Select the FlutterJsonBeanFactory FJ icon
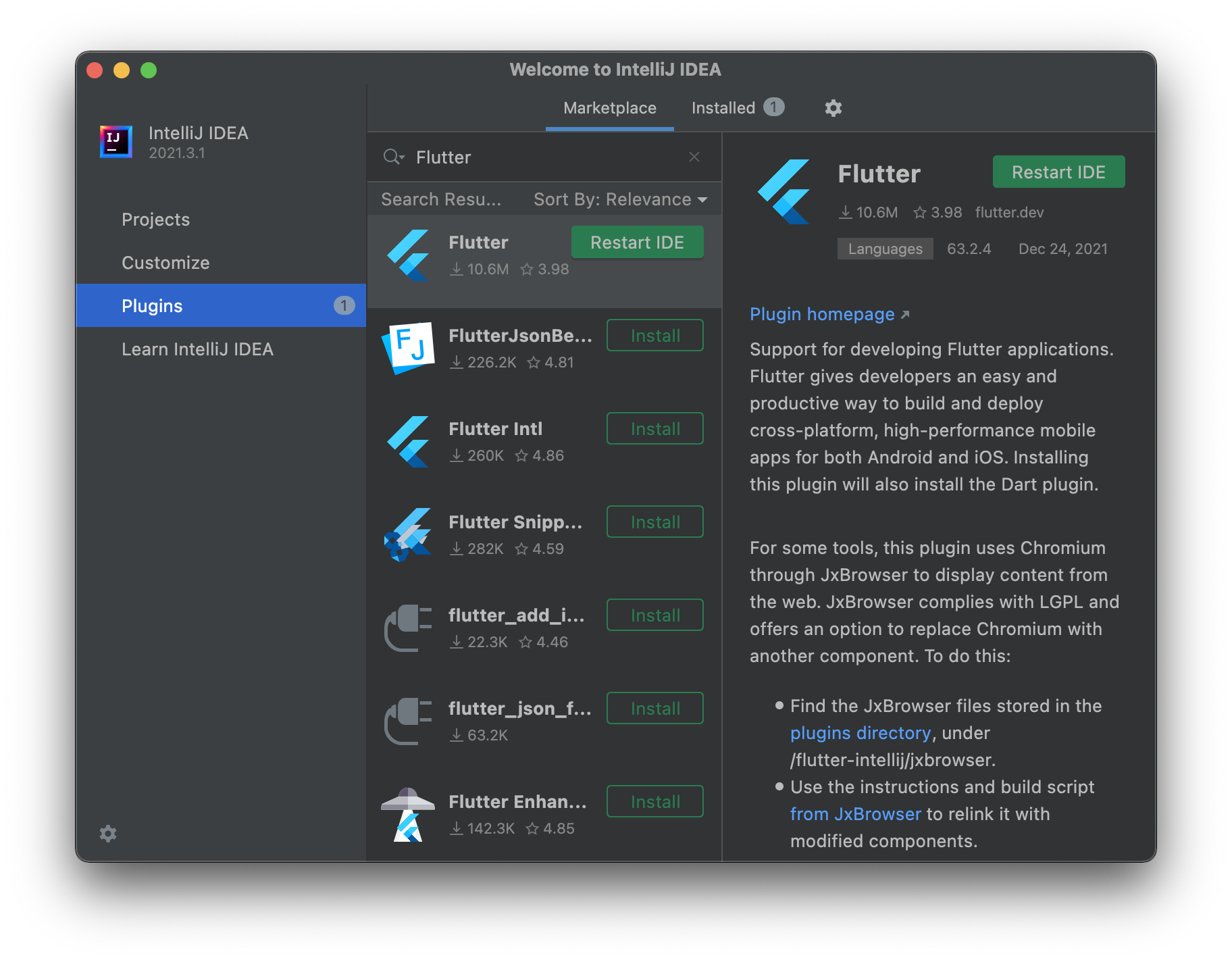Image resolution: width=1232 pixels, height=962 pixels. 409,349
